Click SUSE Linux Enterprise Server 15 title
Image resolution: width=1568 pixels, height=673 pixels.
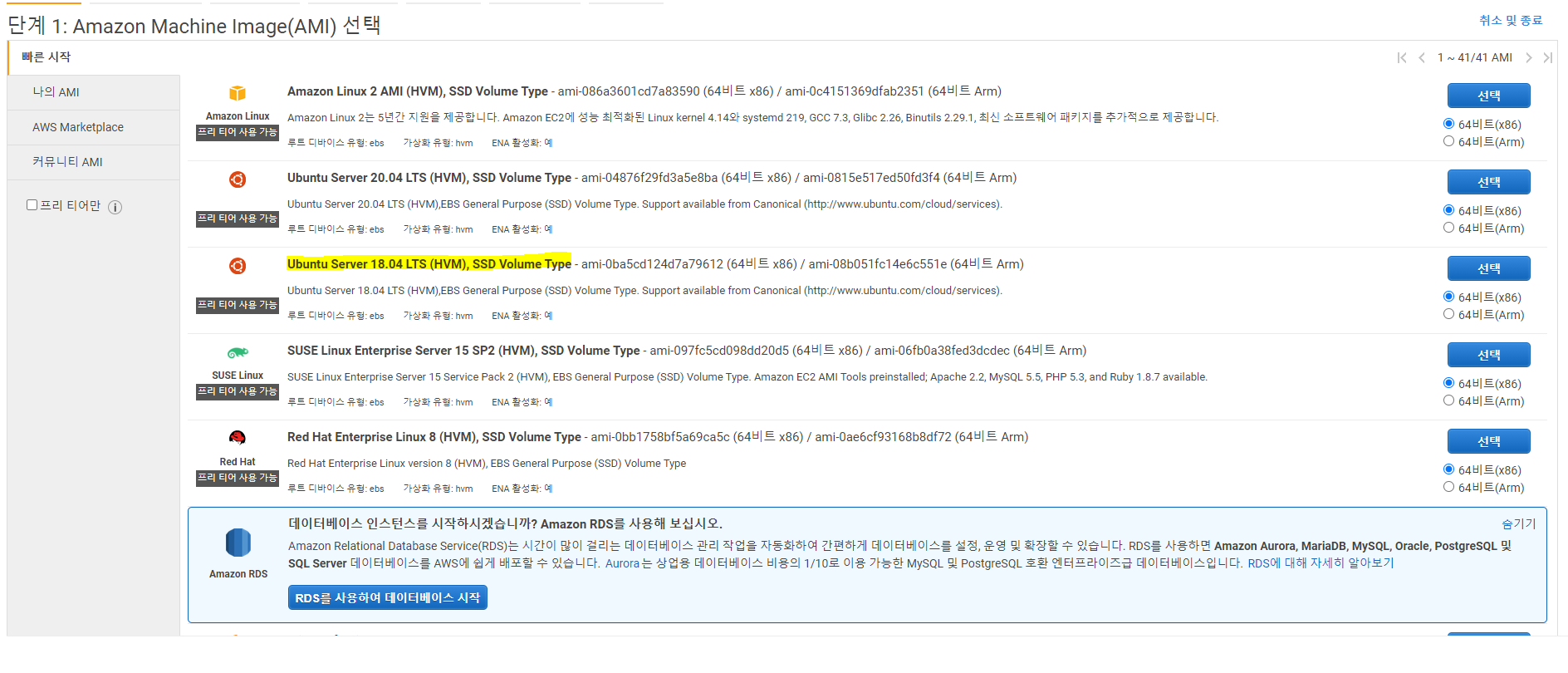463,351
